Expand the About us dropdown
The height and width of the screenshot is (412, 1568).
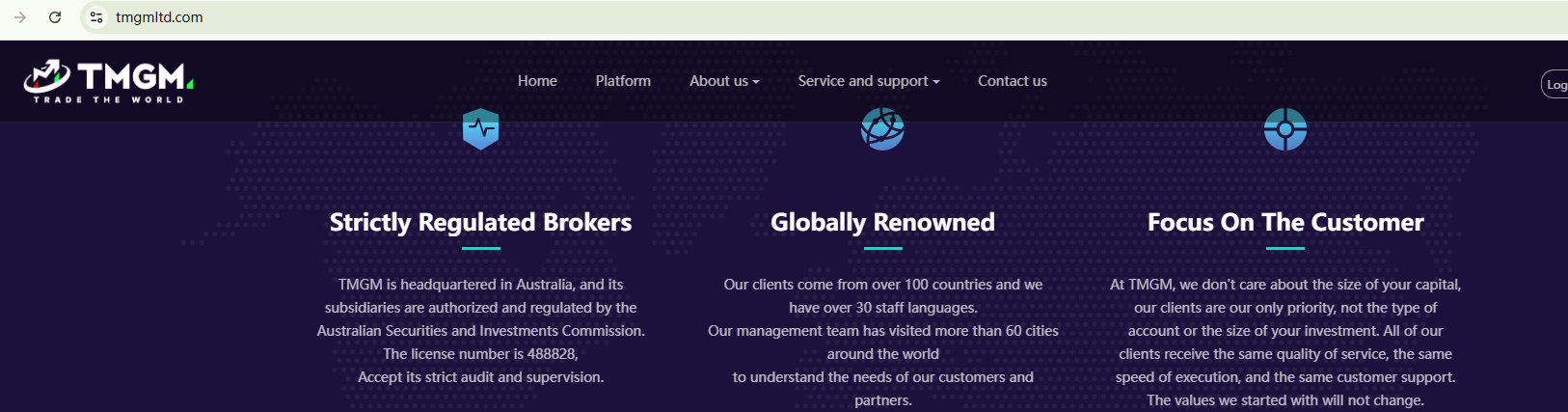click(x=724, y=81)
